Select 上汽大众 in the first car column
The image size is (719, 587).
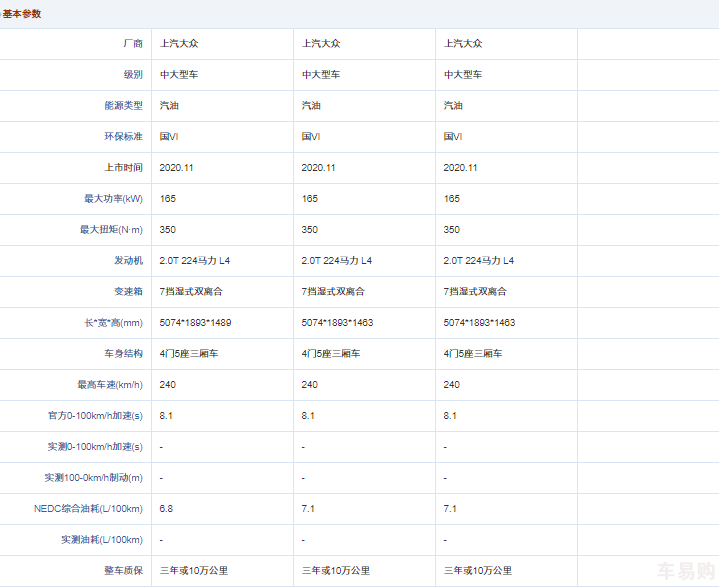(179, 44)
